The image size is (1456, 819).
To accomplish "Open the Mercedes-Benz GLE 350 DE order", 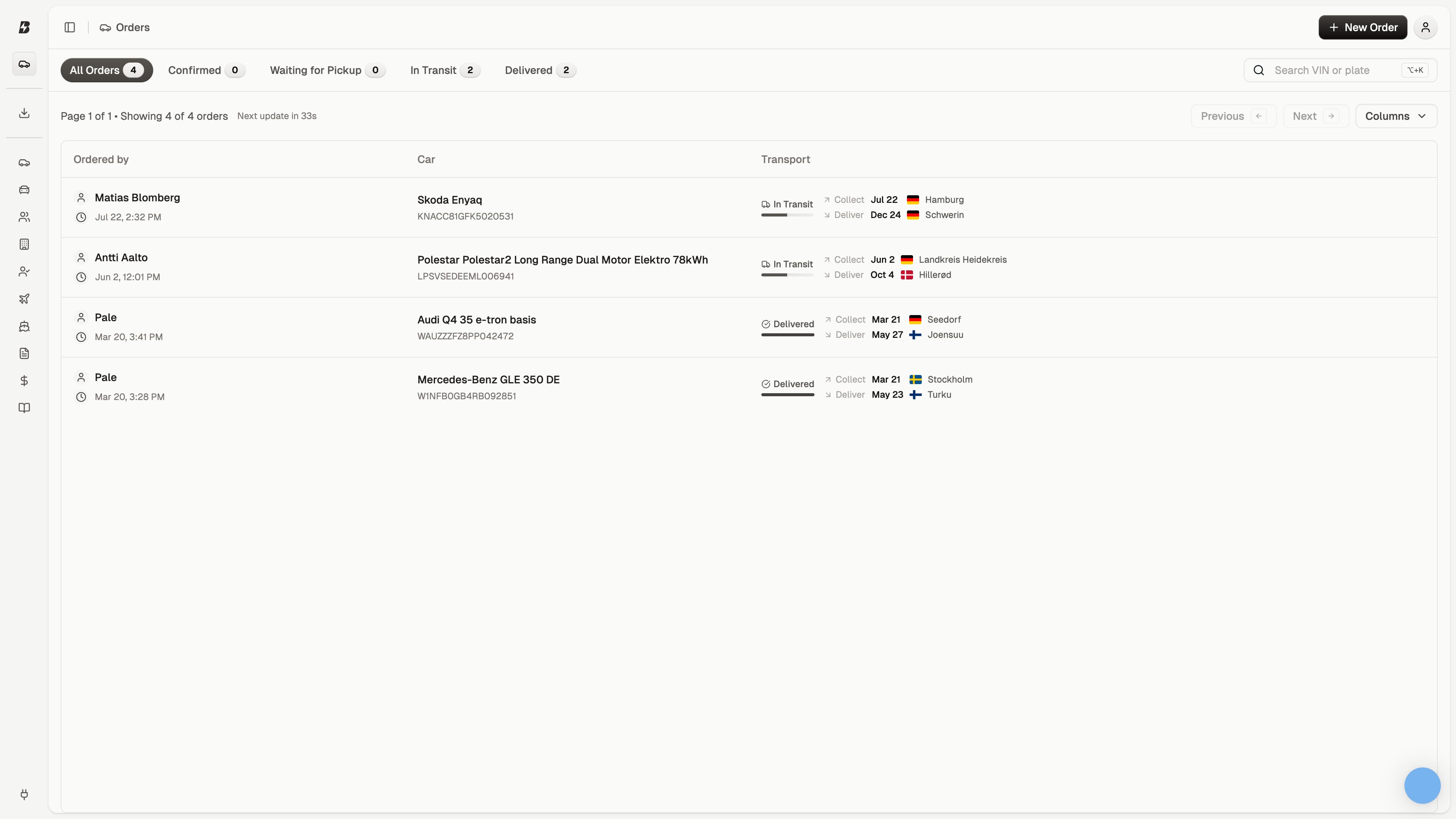I will 488,380.
